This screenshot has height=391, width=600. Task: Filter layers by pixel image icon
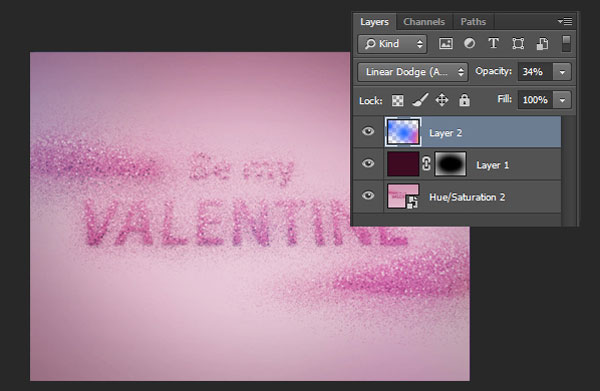click(x=446, y=44)
